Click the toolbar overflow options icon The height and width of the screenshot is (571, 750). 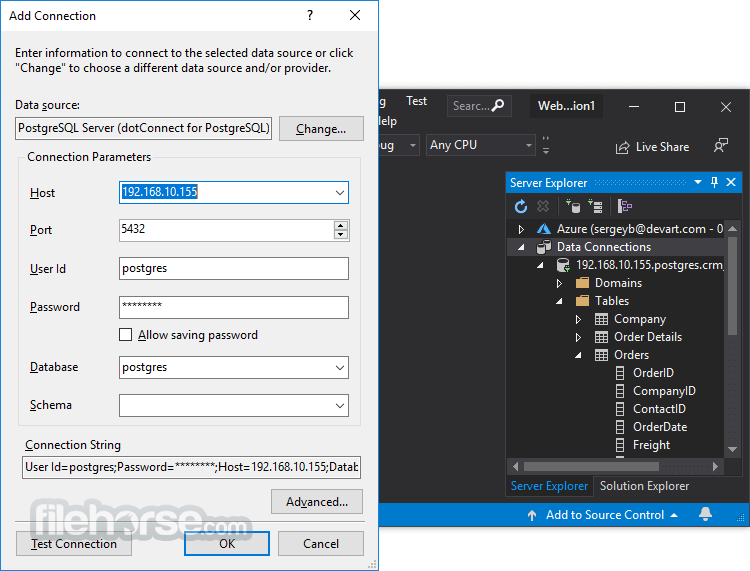(546, 145)
